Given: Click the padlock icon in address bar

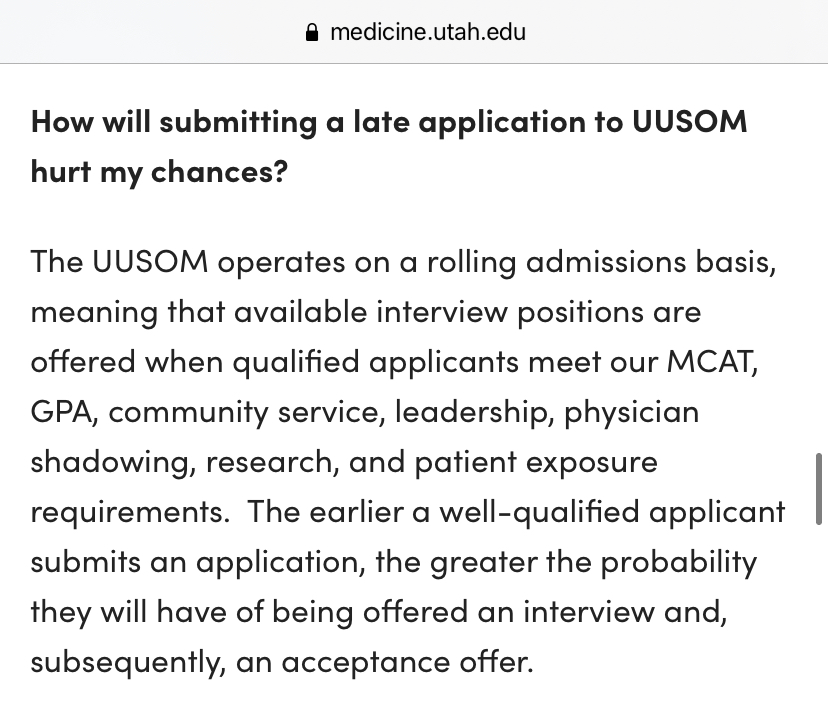Looking at the screenshot, I should [312, 32].
